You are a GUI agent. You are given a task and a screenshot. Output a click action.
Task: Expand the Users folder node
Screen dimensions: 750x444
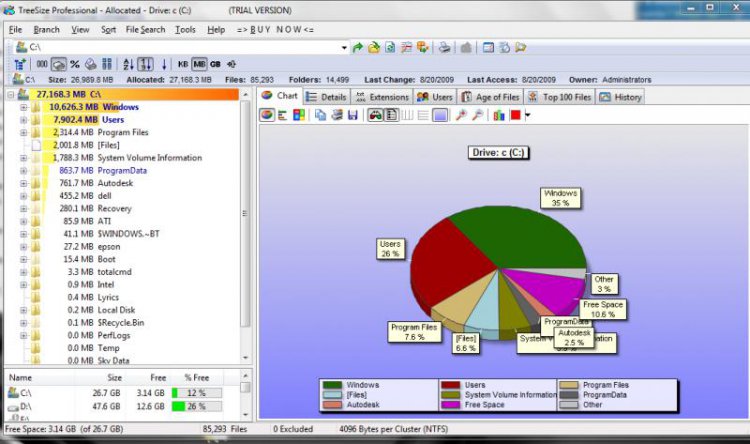(23, 120)
